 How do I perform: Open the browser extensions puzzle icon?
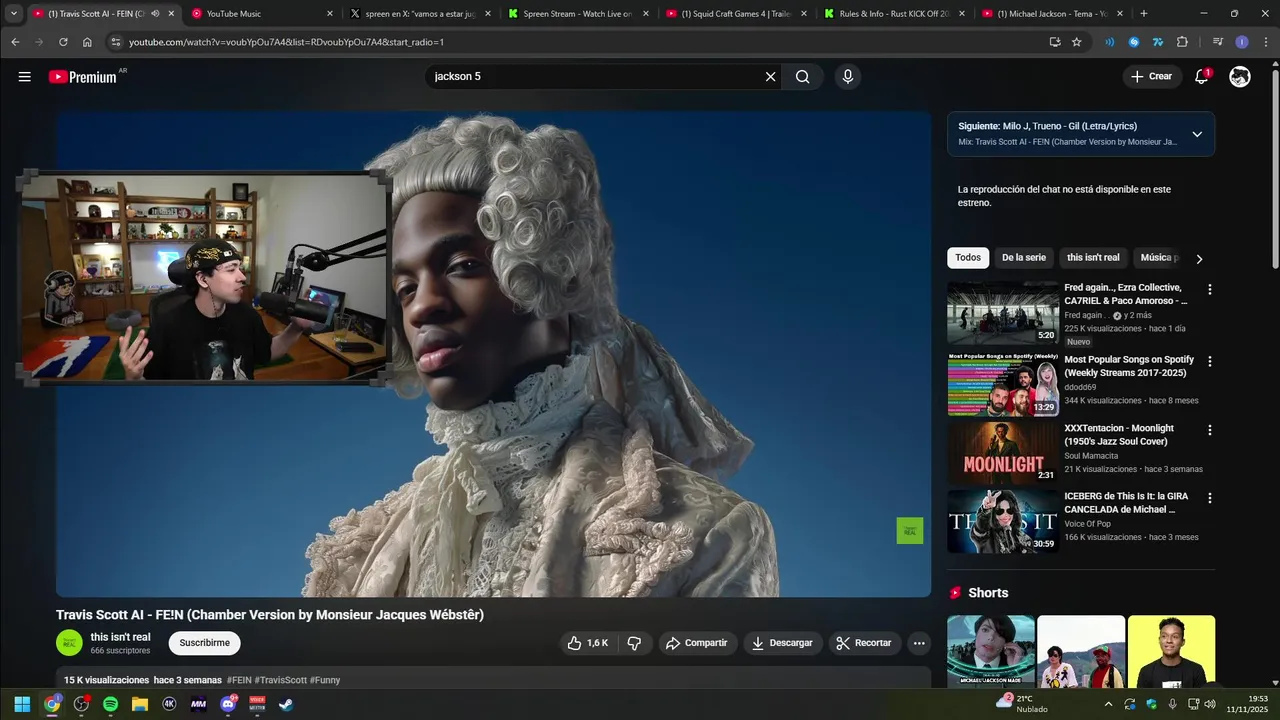click(x=1182, y=42)
